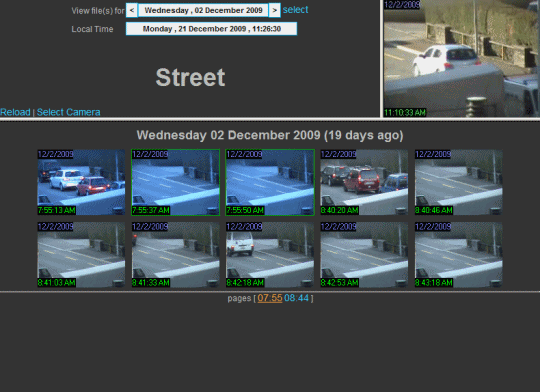Open the 7:55:50 AM snapshot thumbnail
The image size is (540, 392).
pos(270,182)
